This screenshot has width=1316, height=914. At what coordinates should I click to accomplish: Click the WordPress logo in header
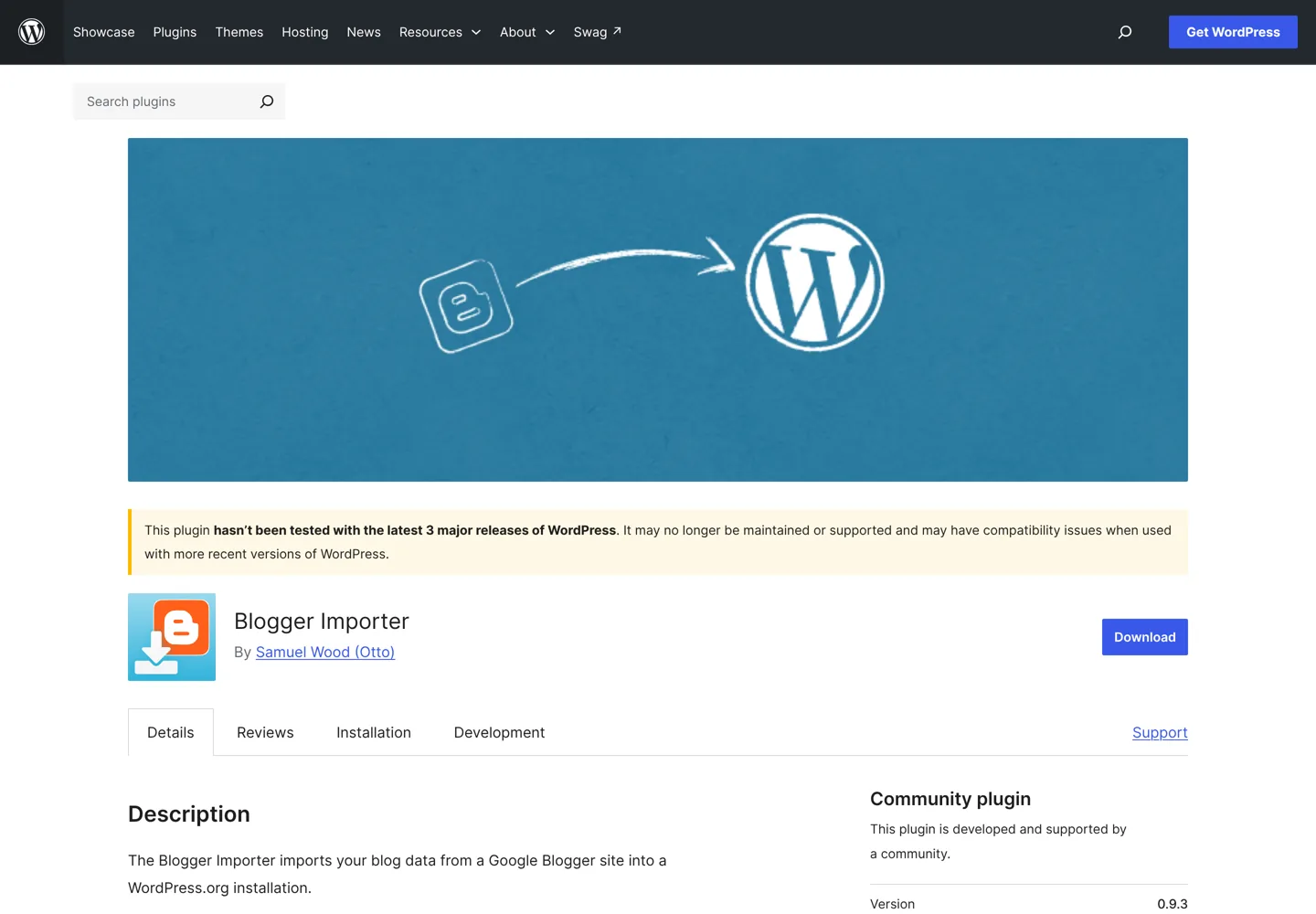tap(32, 32)
